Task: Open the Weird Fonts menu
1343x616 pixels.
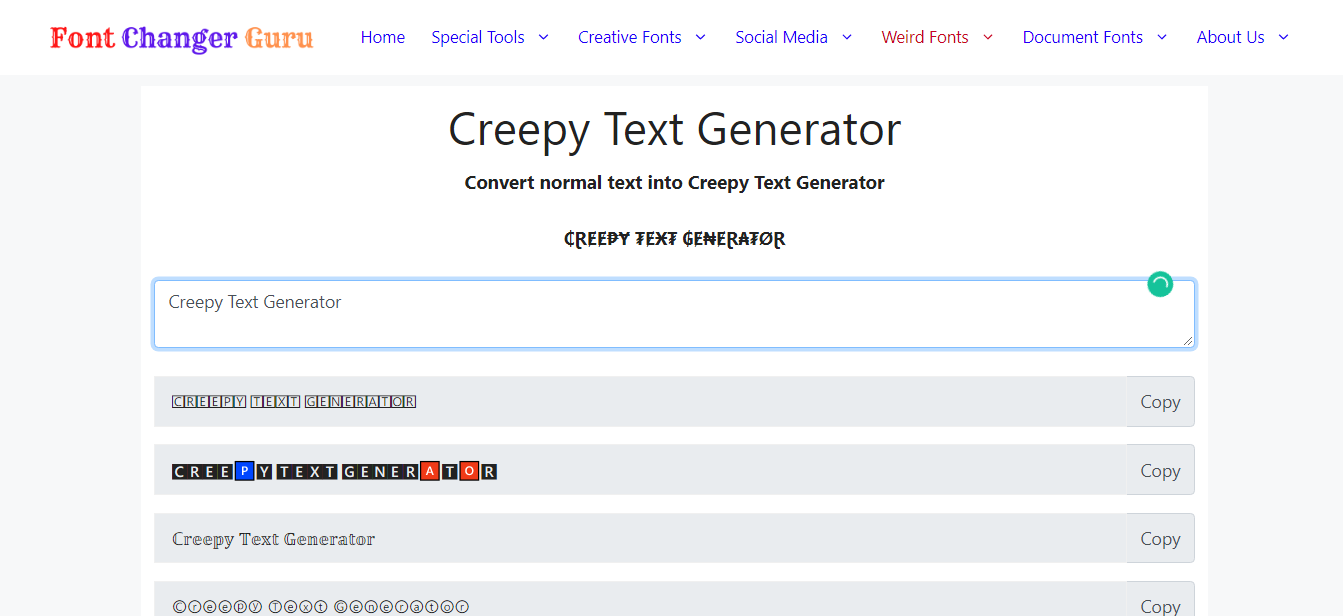Action: point(924,37)
